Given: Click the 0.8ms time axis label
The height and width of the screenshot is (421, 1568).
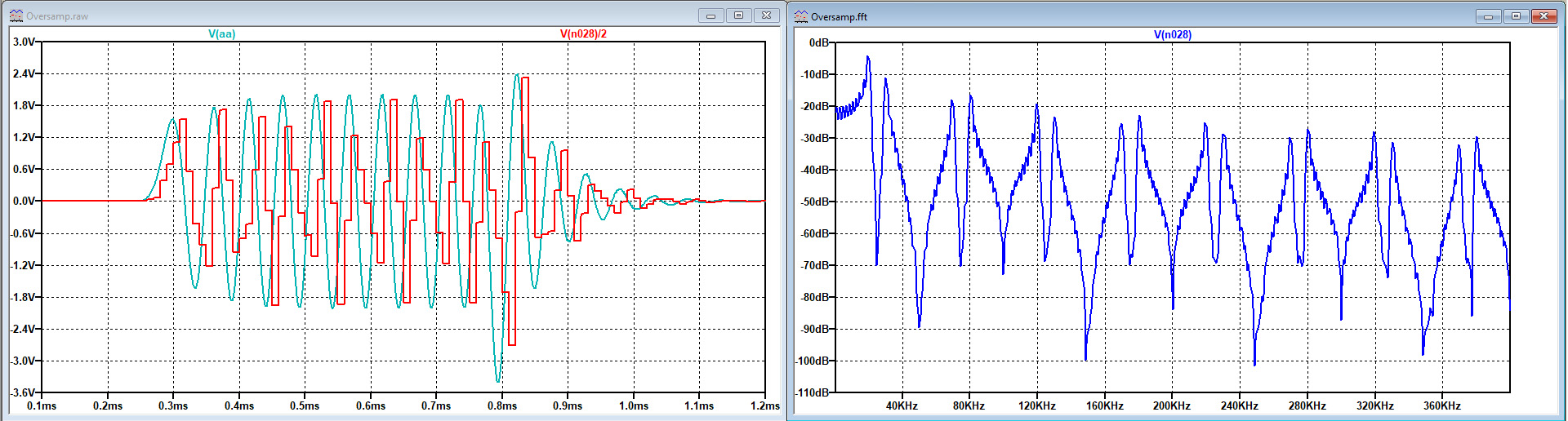Looking at the screenshot, I should 502,405.
